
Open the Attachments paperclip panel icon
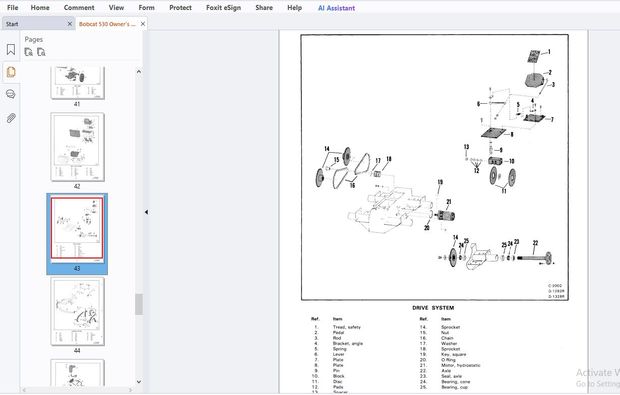(x=11, y=118)
